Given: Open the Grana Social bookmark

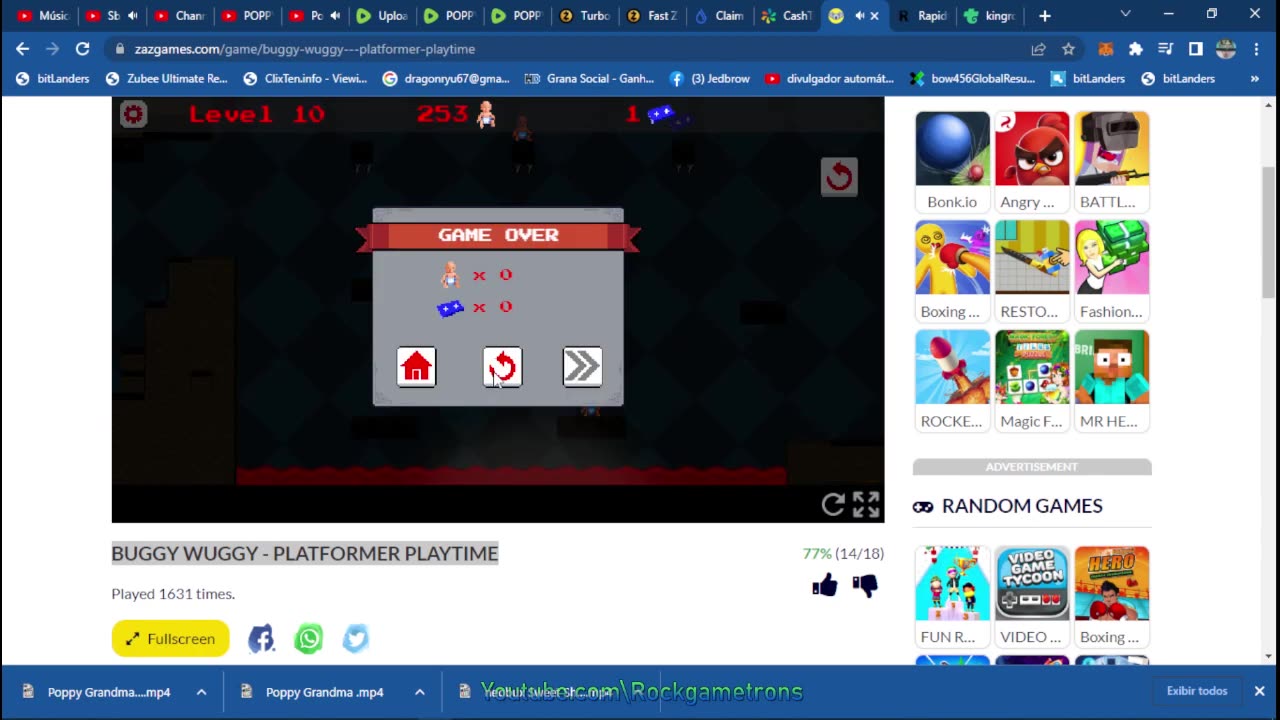Looking at the screenshot, I should click(589, 78).
